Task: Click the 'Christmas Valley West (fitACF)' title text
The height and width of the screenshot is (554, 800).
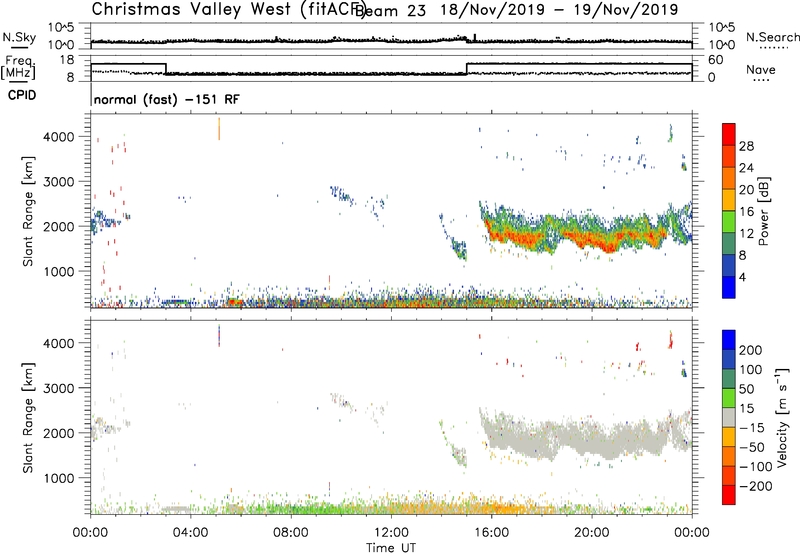Action: point(228,10)
